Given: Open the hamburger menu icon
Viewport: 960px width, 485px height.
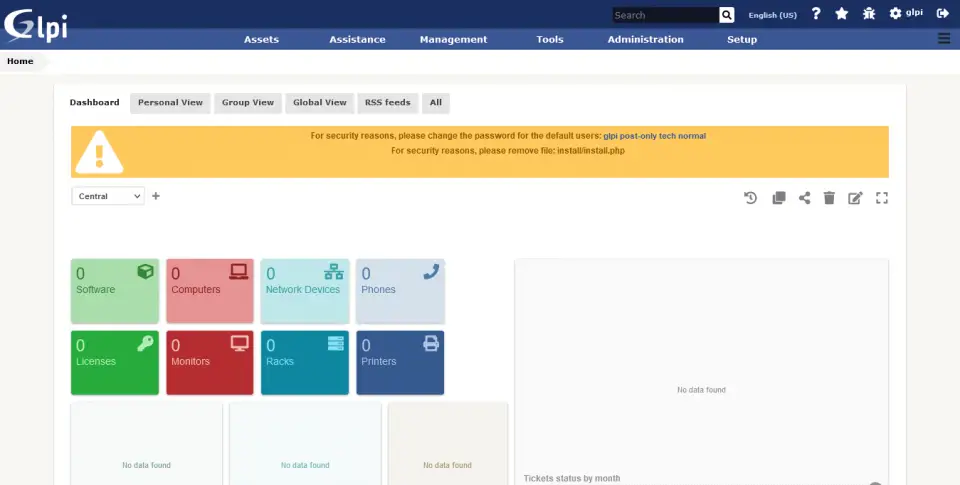Looking at the screenshot, I should [x=944, y=39].
